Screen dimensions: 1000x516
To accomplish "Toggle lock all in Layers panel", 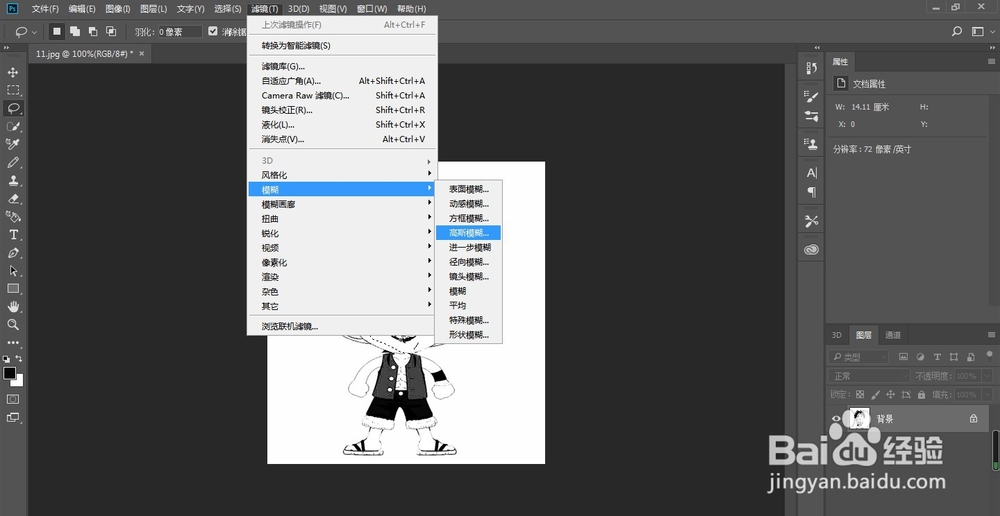I will pos(920,395).
